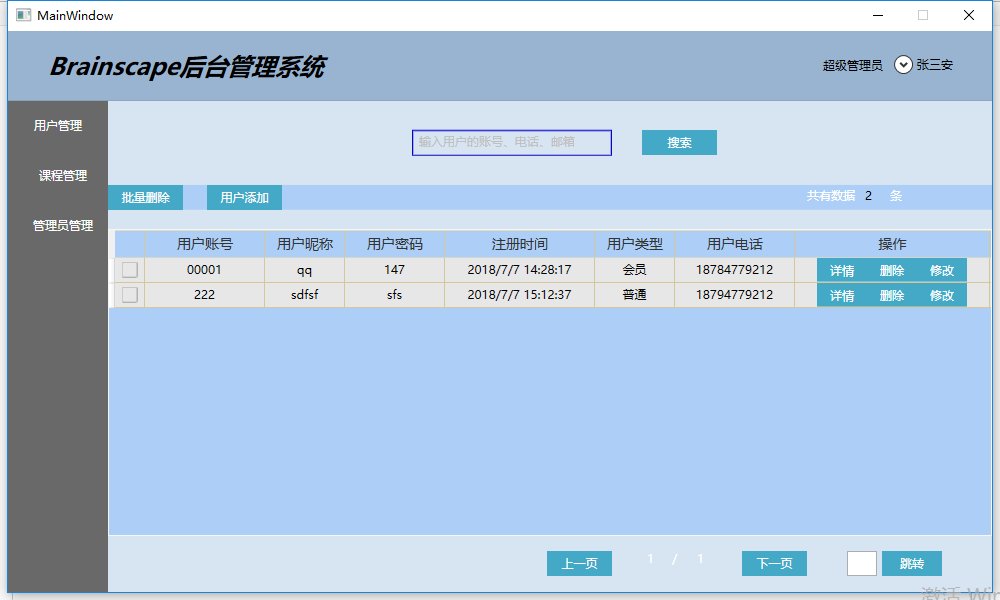1000x600 pixels.
Task: Open the dropdown arrow beside 张三安
Action: [x=903, y=65]
